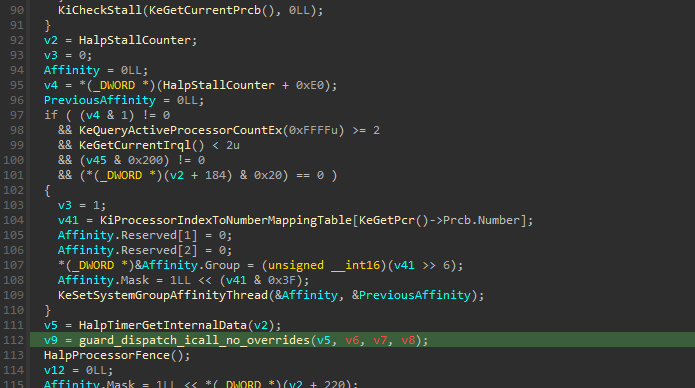The image size is (695, 388).
Task: Click the 0x200 constant
Action: pos(145,160)
